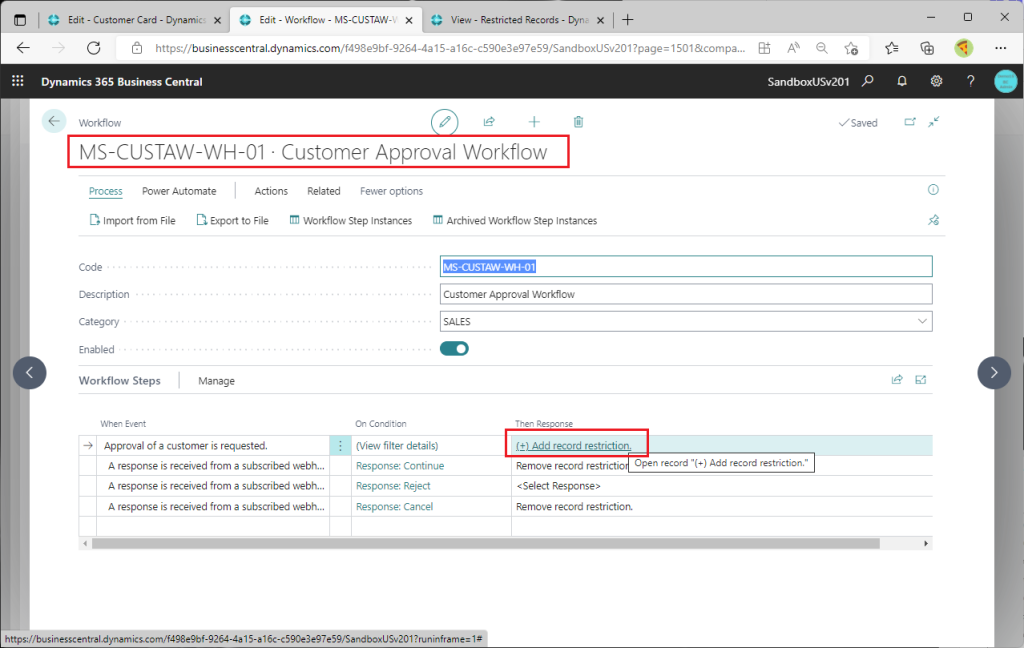1024x648 pixels.
Task: Click Export to File
Action: (232, 221)
